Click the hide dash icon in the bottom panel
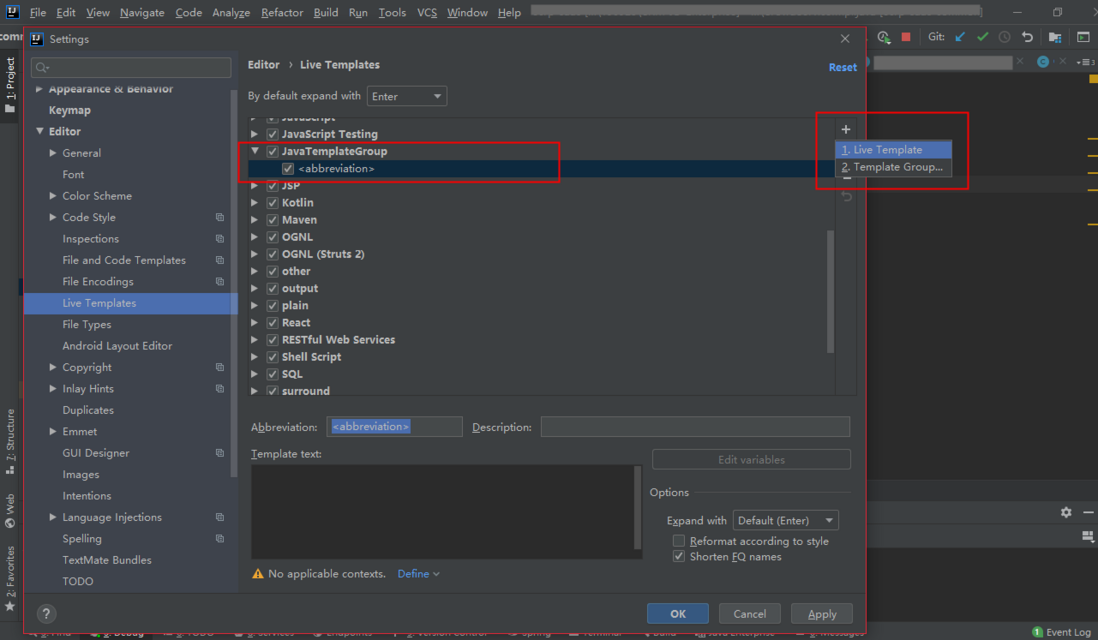 point(1088,513)
